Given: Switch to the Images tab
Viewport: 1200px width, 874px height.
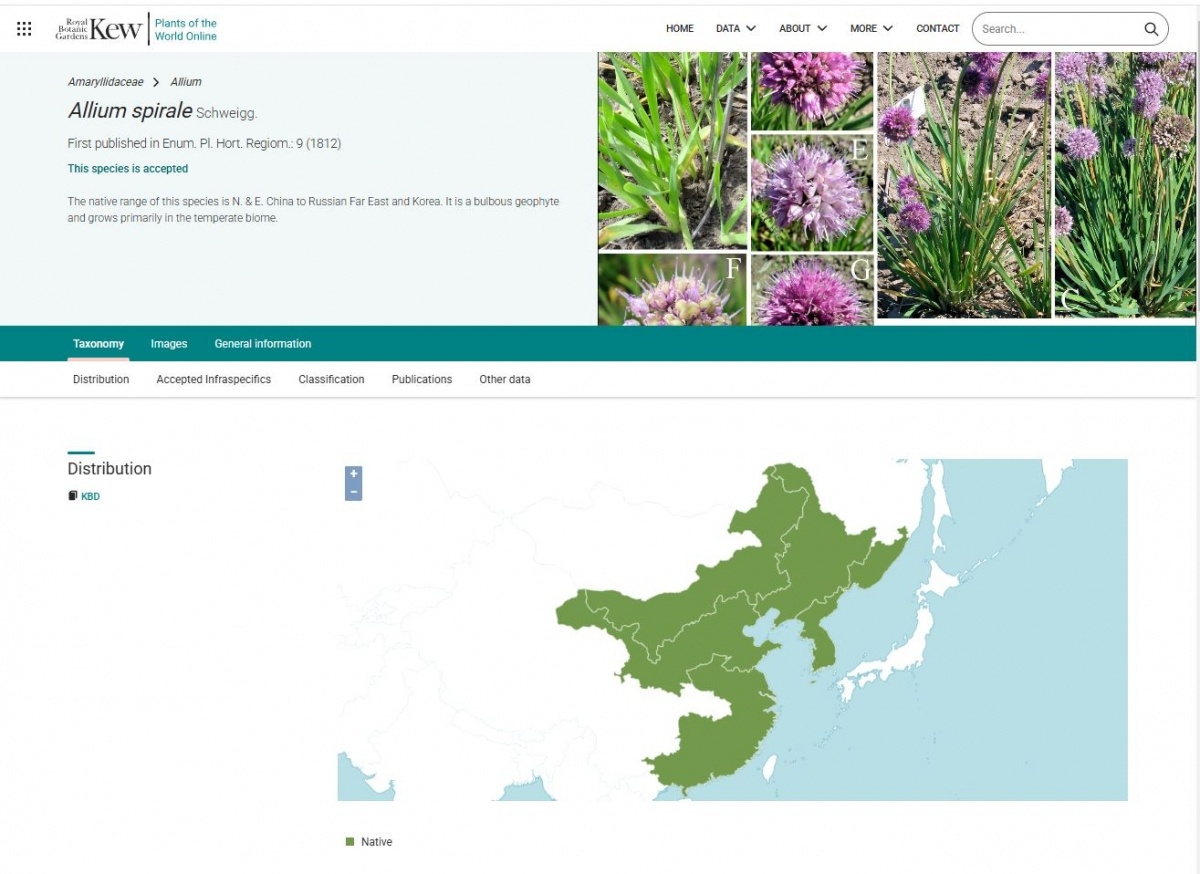Looking at the screenshot, I should click(x=169, y=344).
